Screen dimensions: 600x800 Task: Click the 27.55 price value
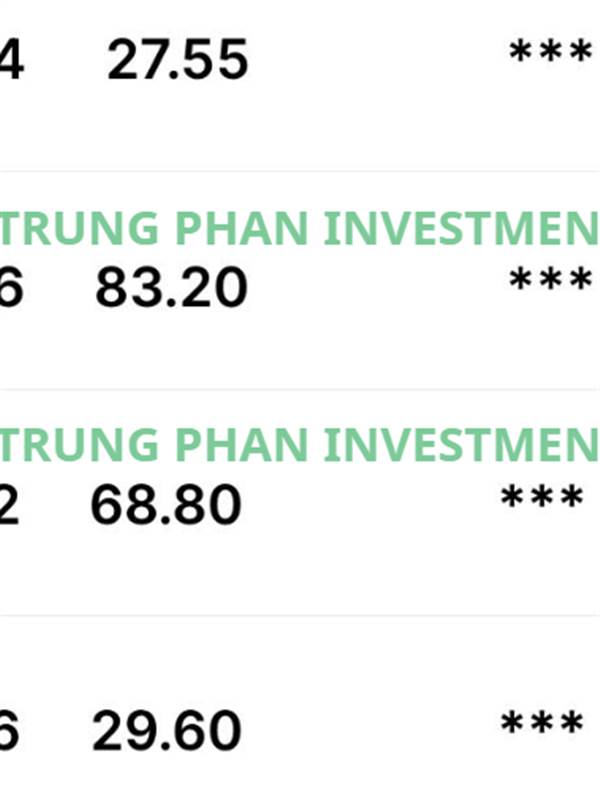177,62
